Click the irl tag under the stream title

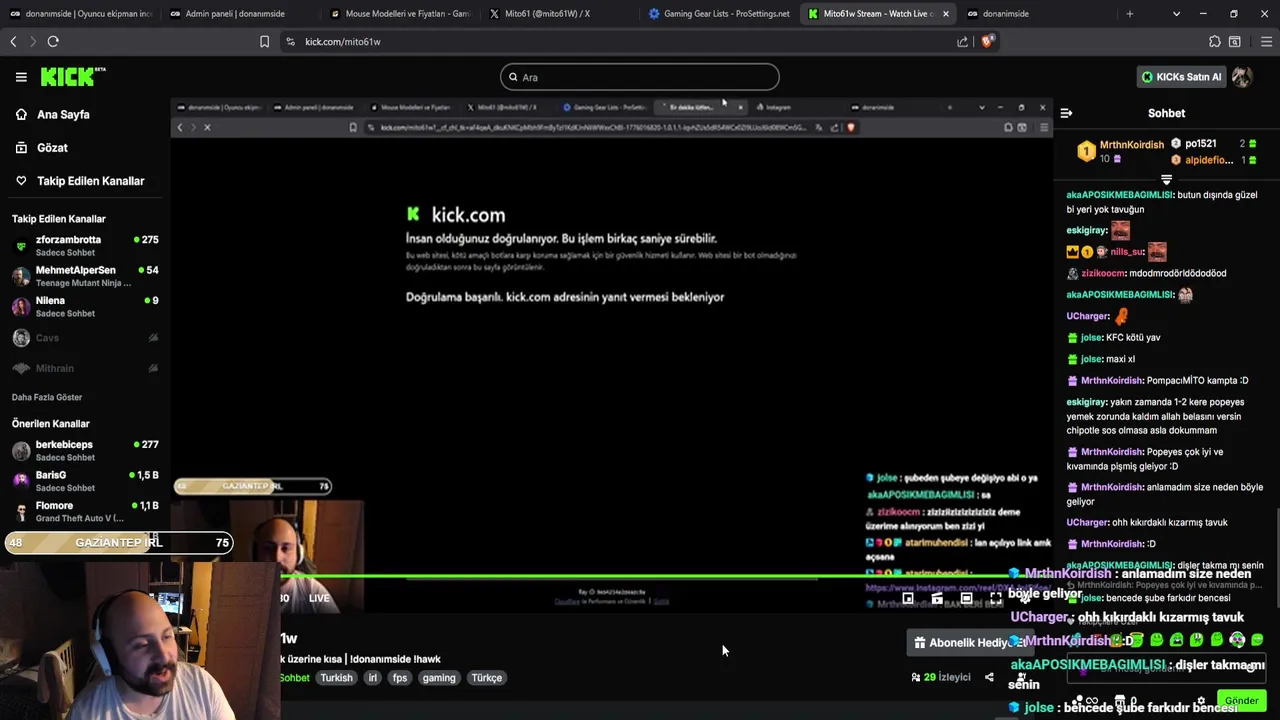point(373,677)
